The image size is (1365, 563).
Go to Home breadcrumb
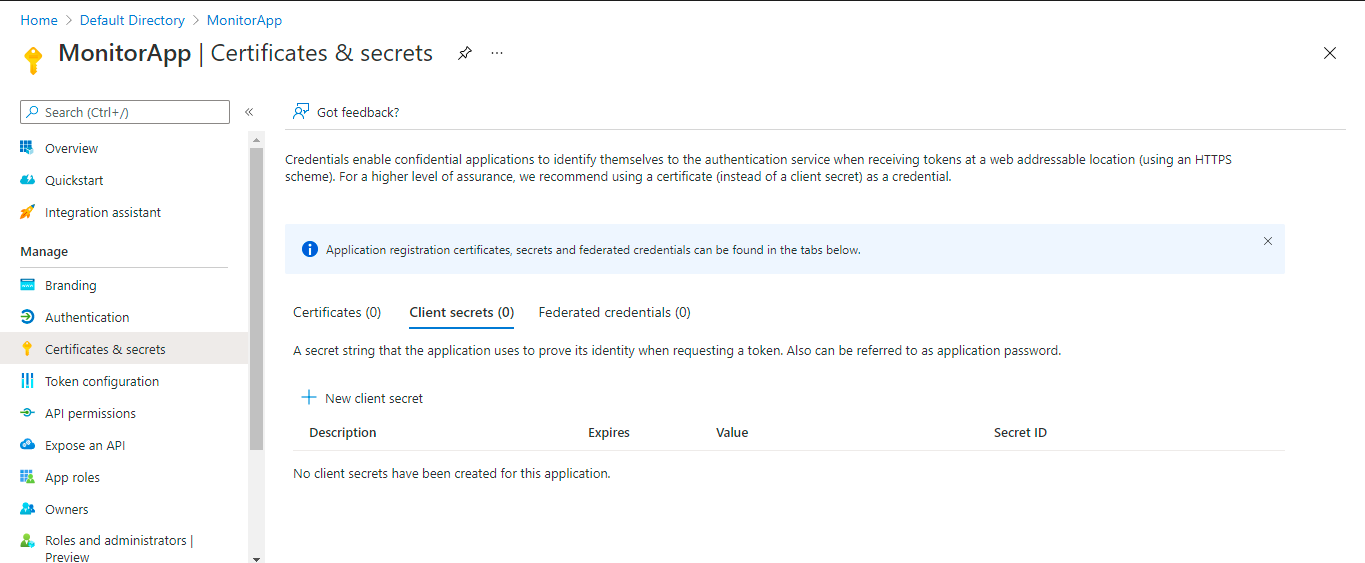tap(39, 20)
